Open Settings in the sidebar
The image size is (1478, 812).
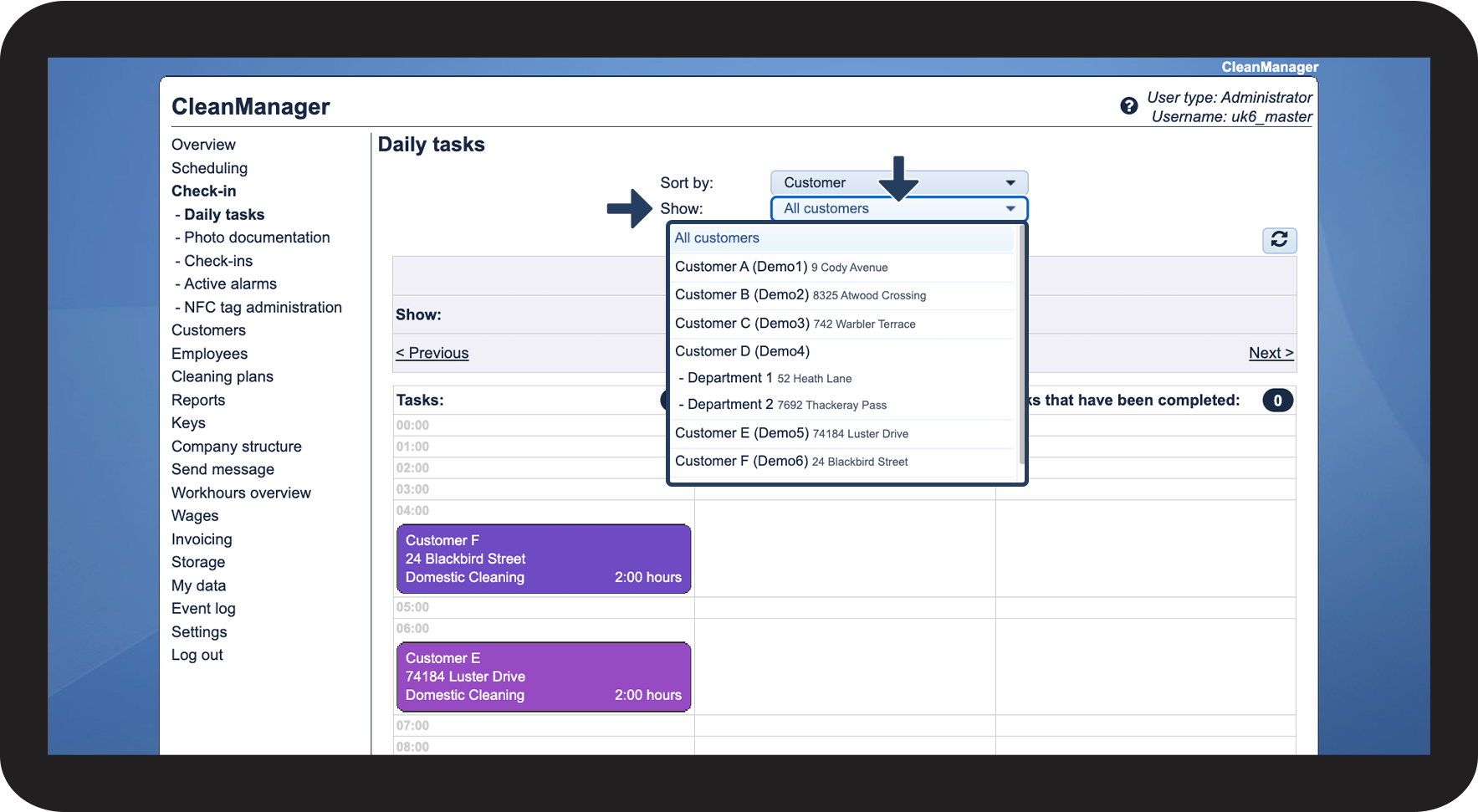pyautogui.click(x=199, y=632)
